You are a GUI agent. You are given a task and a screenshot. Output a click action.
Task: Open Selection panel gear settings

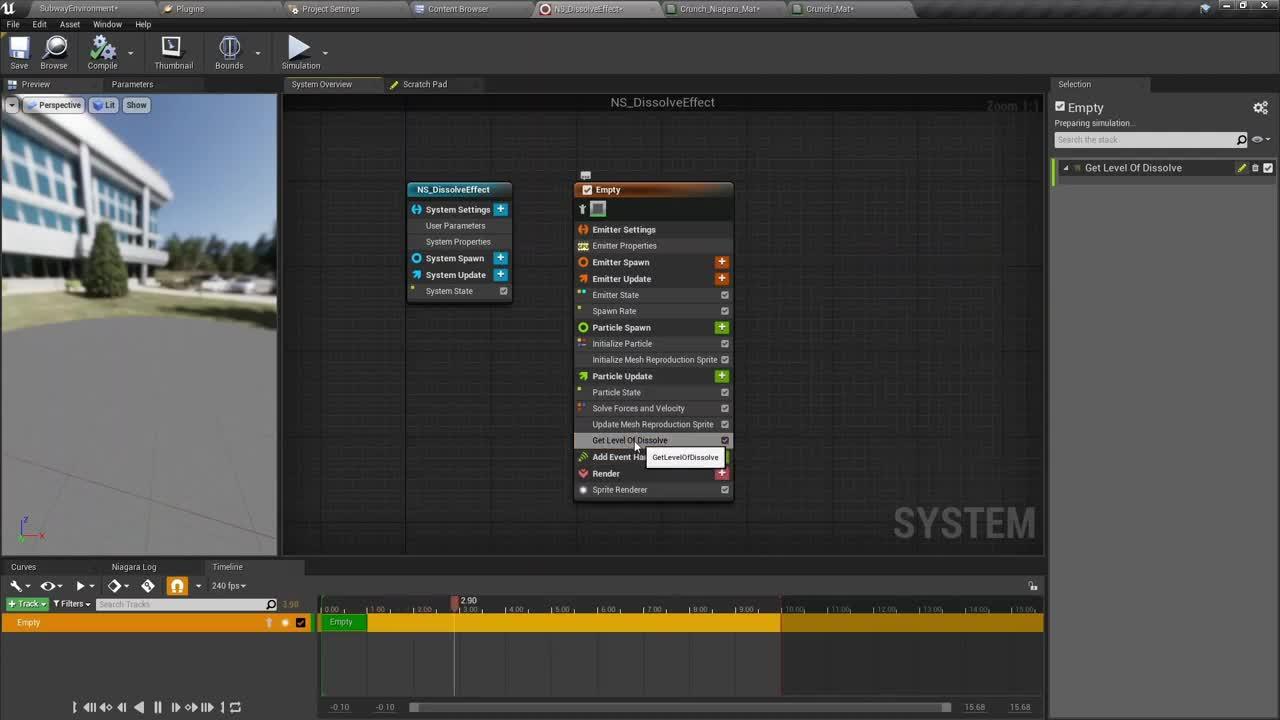tap(1260, 107)
